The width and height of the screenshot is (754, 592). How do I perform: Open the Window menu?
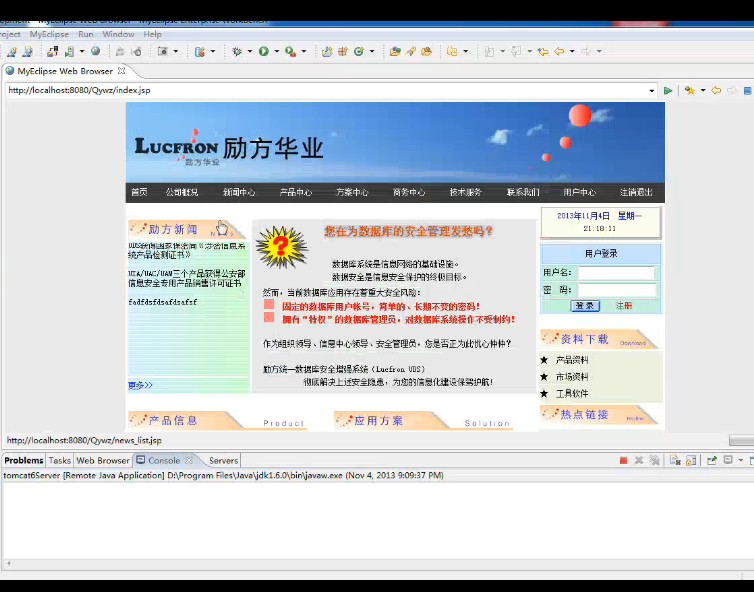(x=118, y=34)
